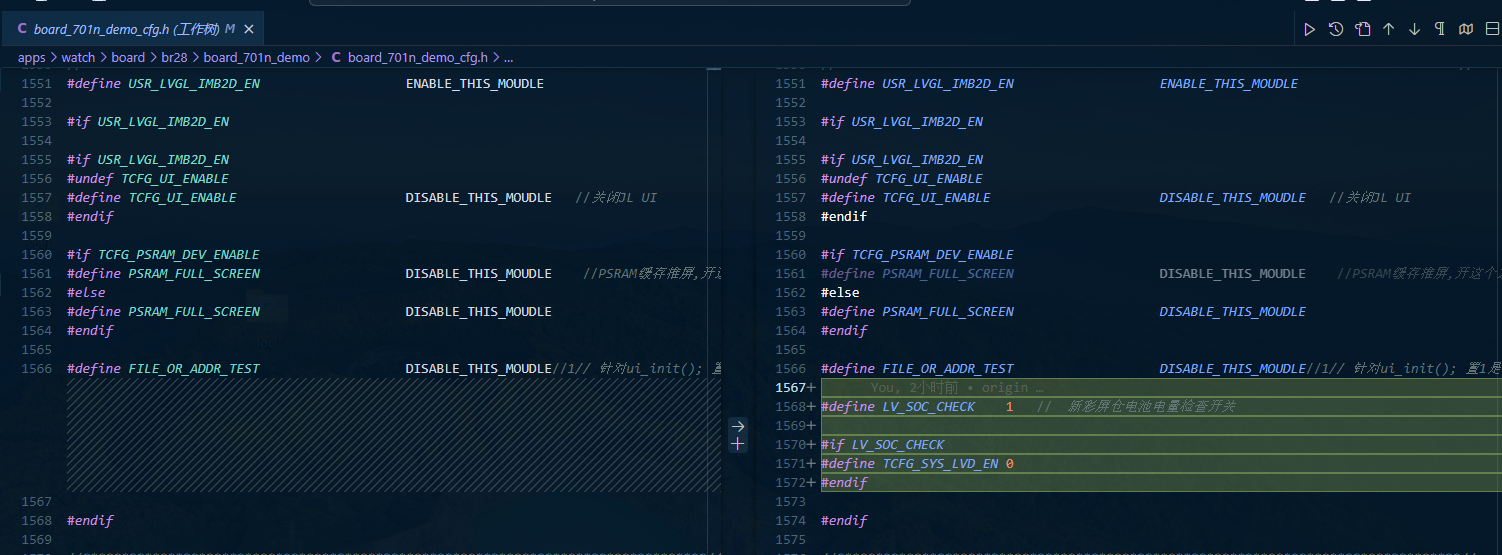The height and width of the screenshot is (555, 1502).
Task: Toggle the inline view split-layout icon
Action: pos(1492,29)
